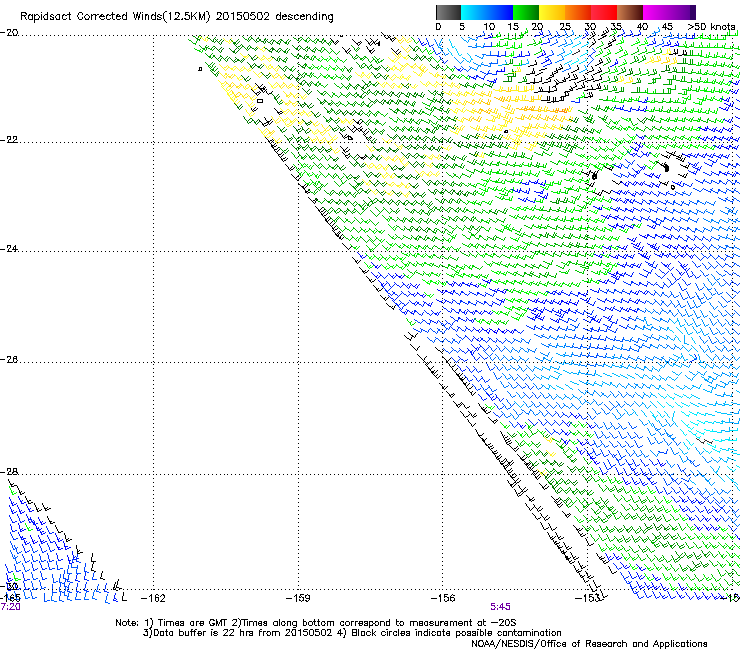Click the cyan 5-10 knots color segment

point(474,12)
